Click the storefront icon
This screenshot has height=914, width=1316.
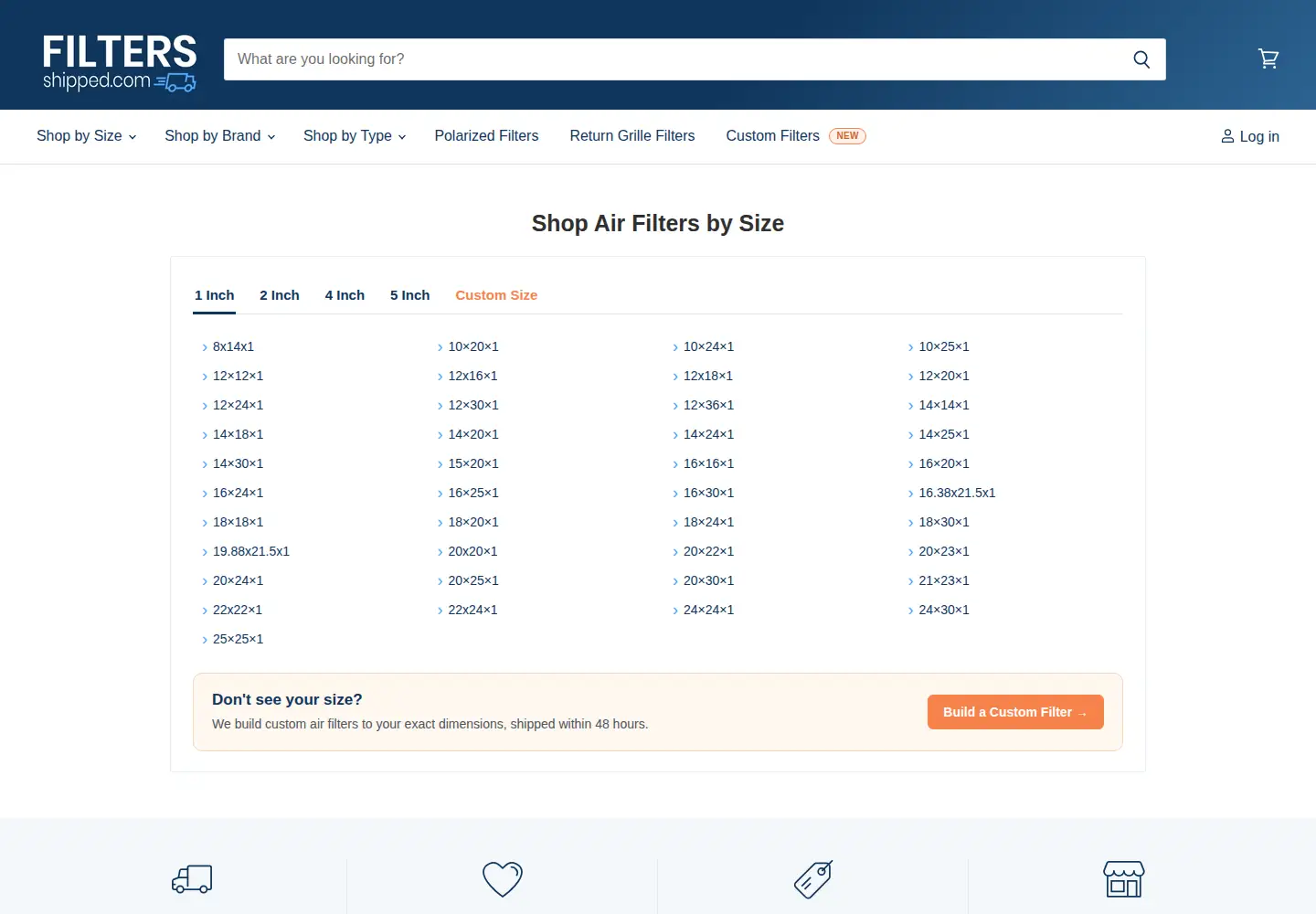coord(1124,879)
